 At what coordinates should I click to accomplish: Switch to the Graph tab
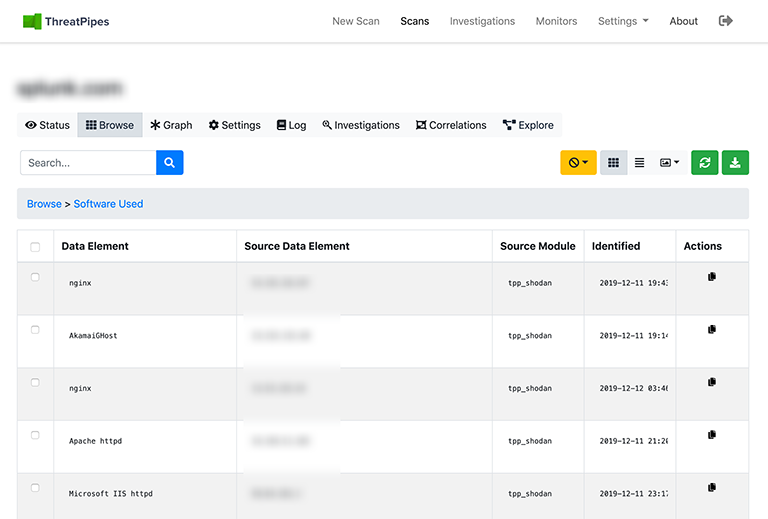[x=171, y=125]
